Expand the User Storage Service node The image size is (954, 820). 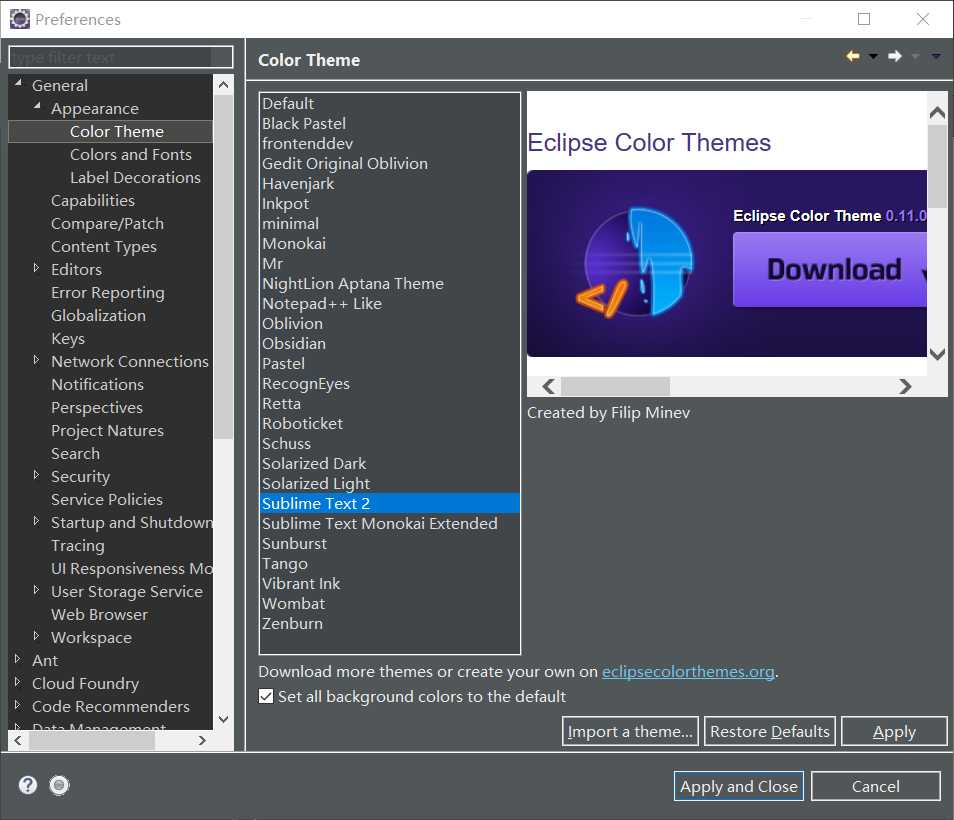coord(36,590)
